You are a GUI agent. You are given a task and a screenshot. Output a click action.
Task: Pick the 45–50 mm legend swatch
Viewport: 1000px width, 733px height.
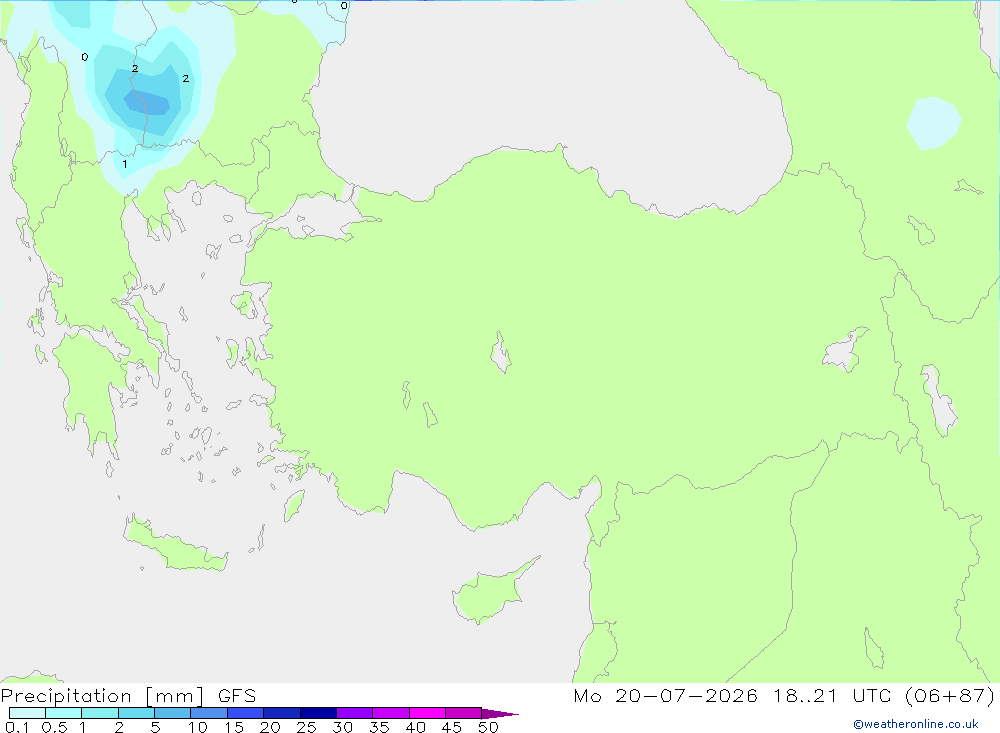click(464, 713)
